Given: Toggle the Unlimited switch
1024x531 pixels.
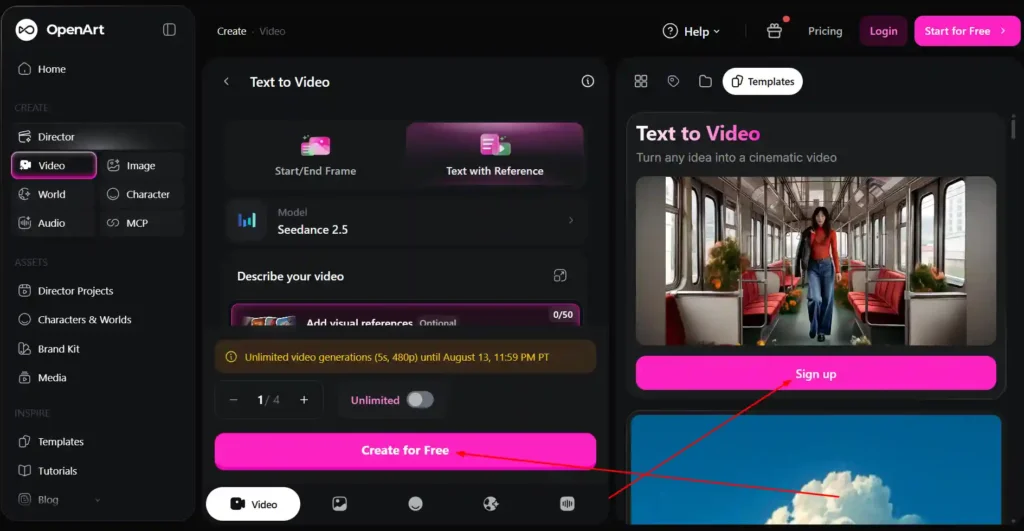Looking at the screenshot, I should [420, 400].
